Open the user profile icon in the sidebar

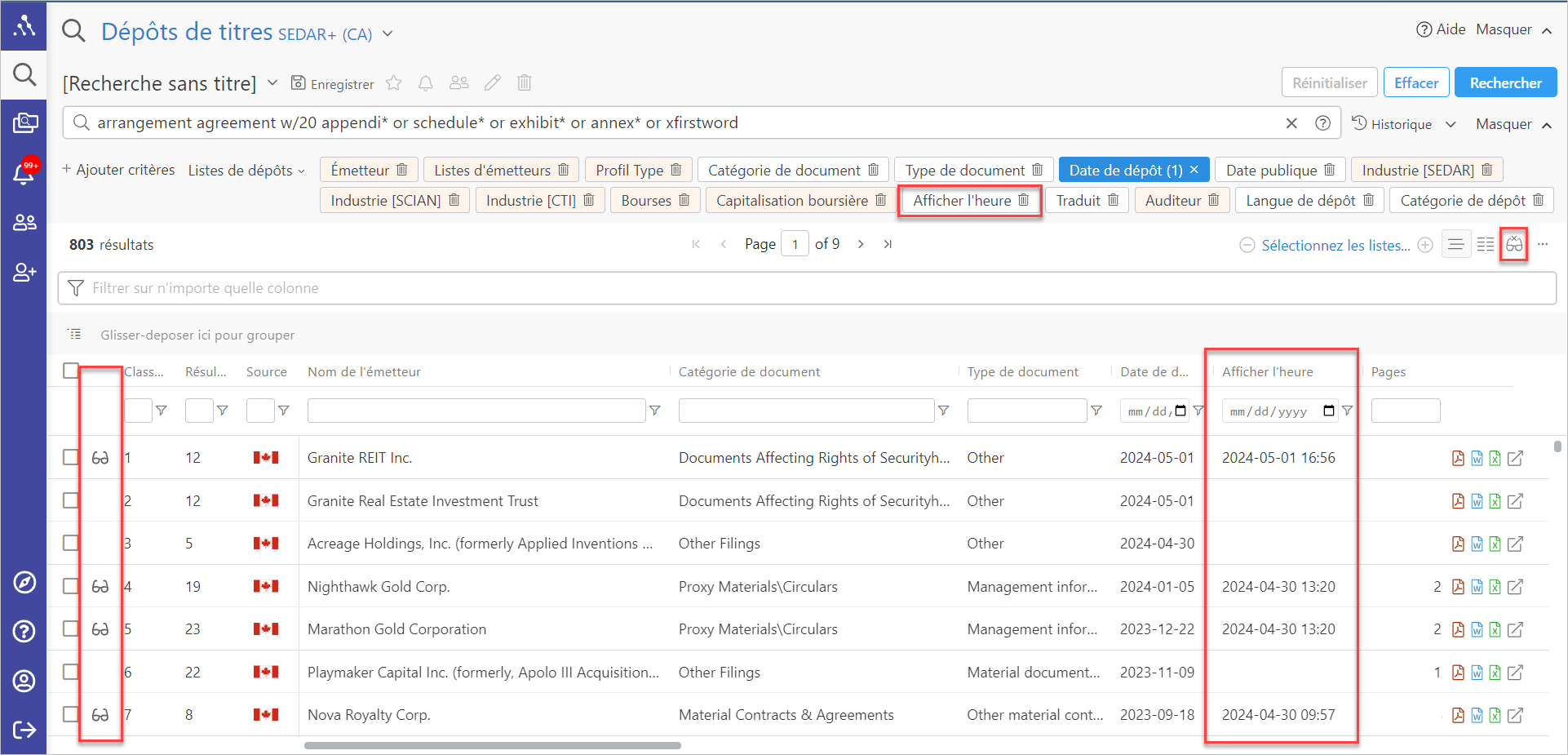pos(24,681)
